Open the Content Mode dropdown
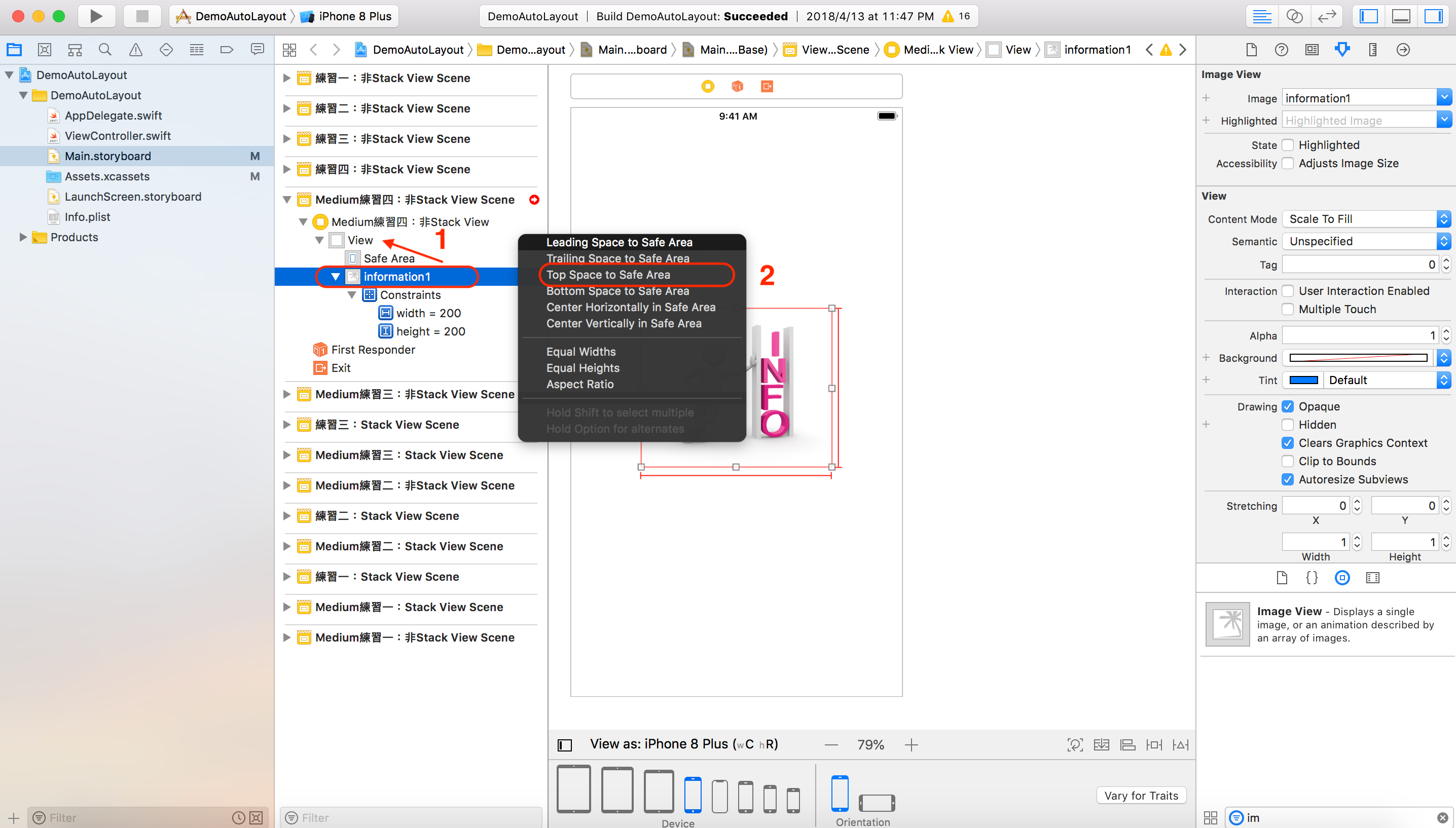The height and width of the screenshot is (828, 1456). pyautogui.click(x=1367, y=219)
